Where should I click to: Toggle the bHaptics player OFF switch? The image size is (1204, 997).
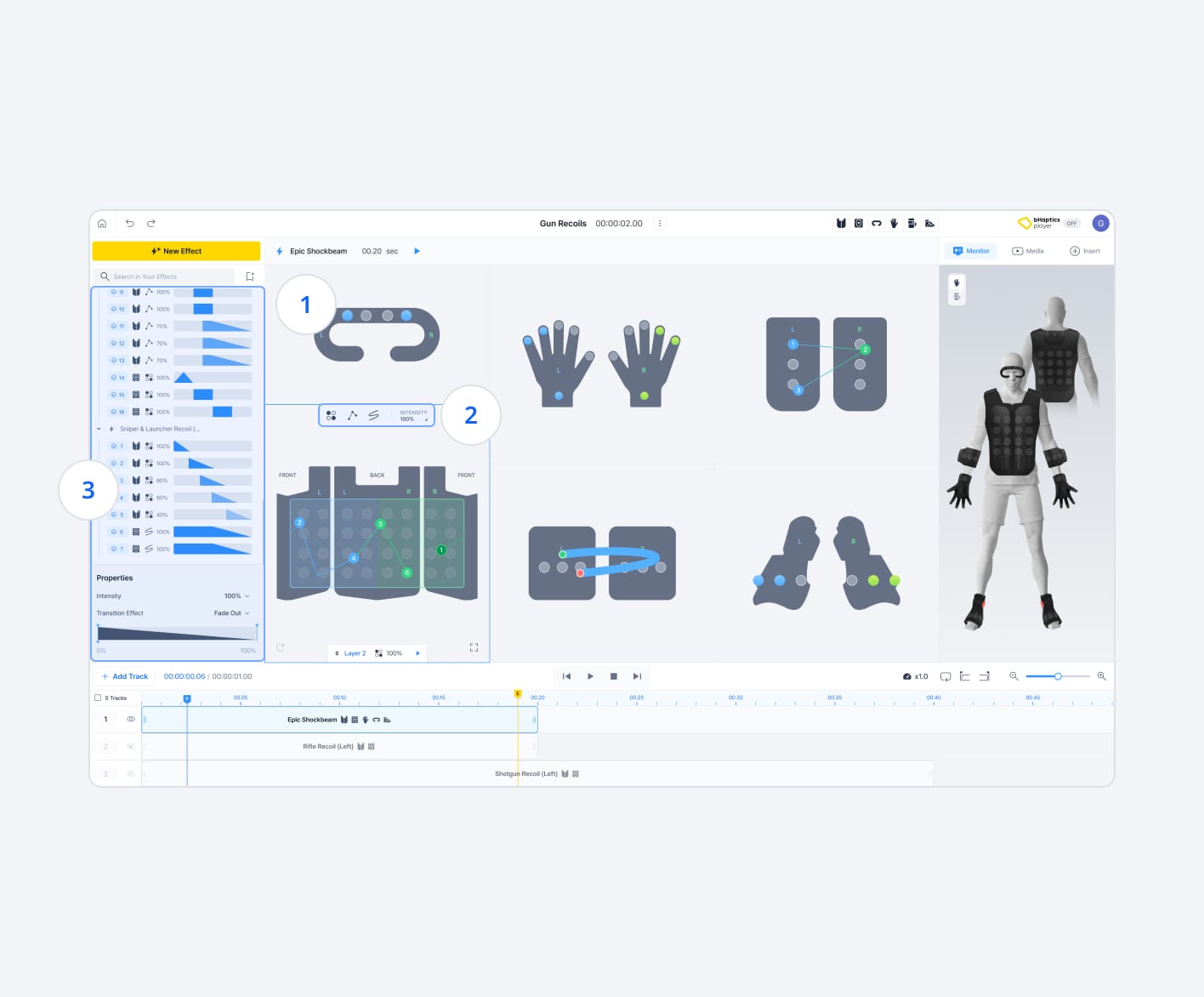1072,223
